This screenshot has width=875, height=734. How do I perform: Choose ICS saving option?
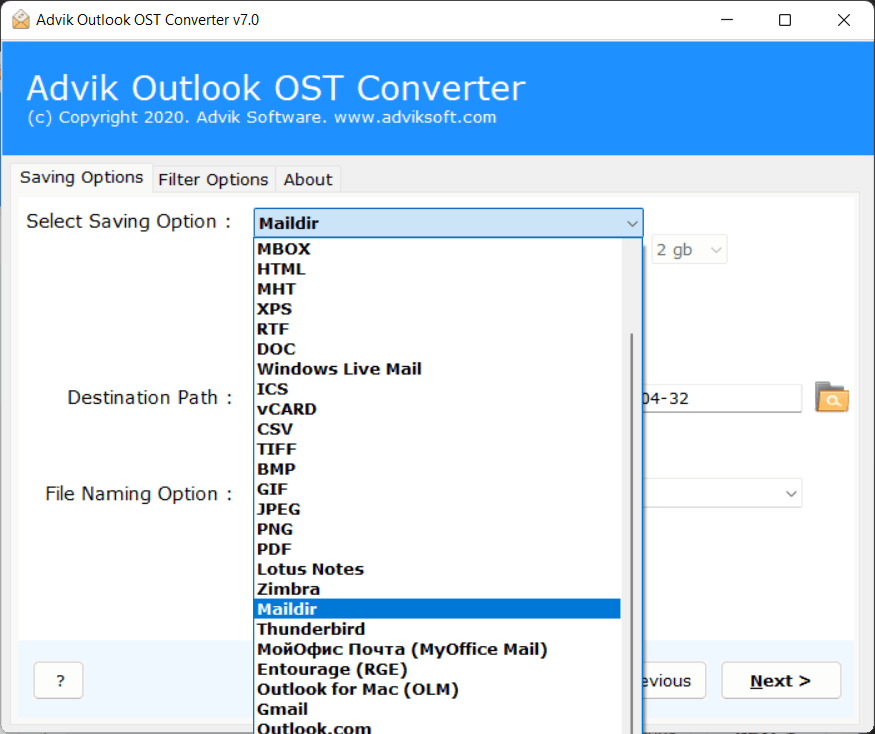tap(437, 389)
